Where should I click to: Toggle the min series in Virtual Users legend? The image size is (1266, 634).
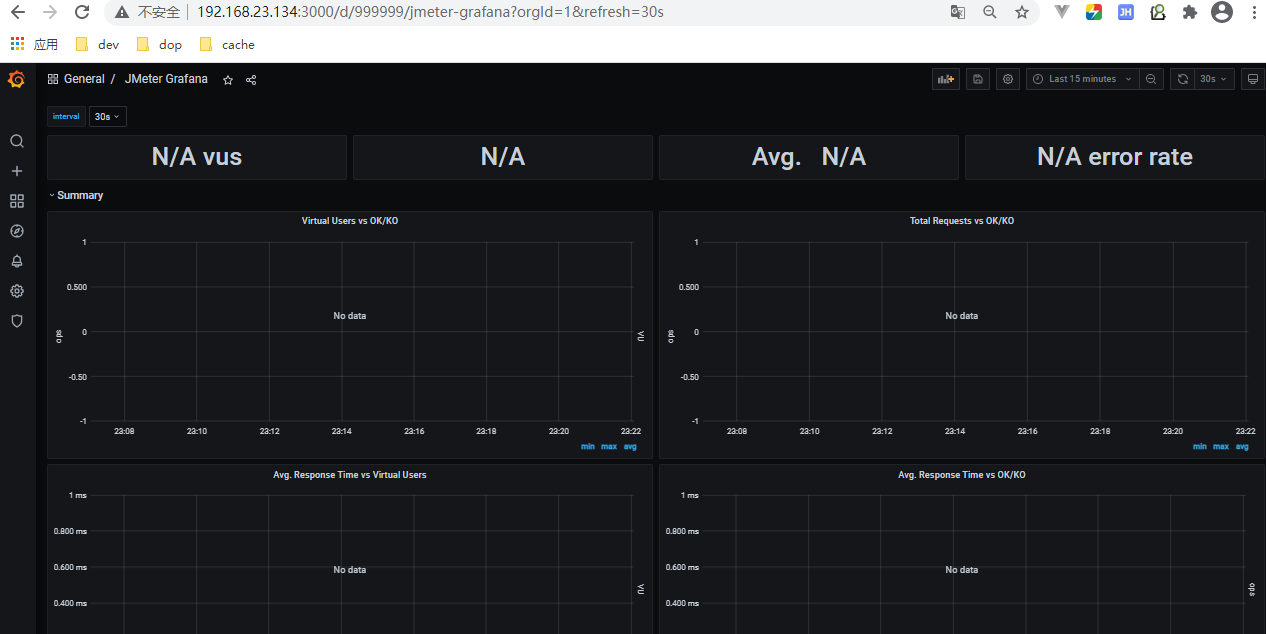coord(587,446)
